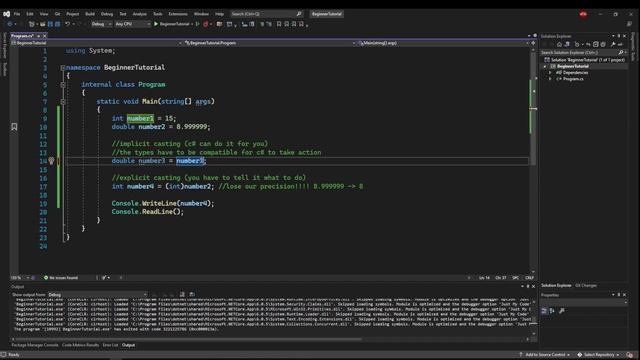Image resolution: width=640 pixels, height=360 pixels.
Task: Open the editor zoom level dropdown
Action: [x=19, y=278]
